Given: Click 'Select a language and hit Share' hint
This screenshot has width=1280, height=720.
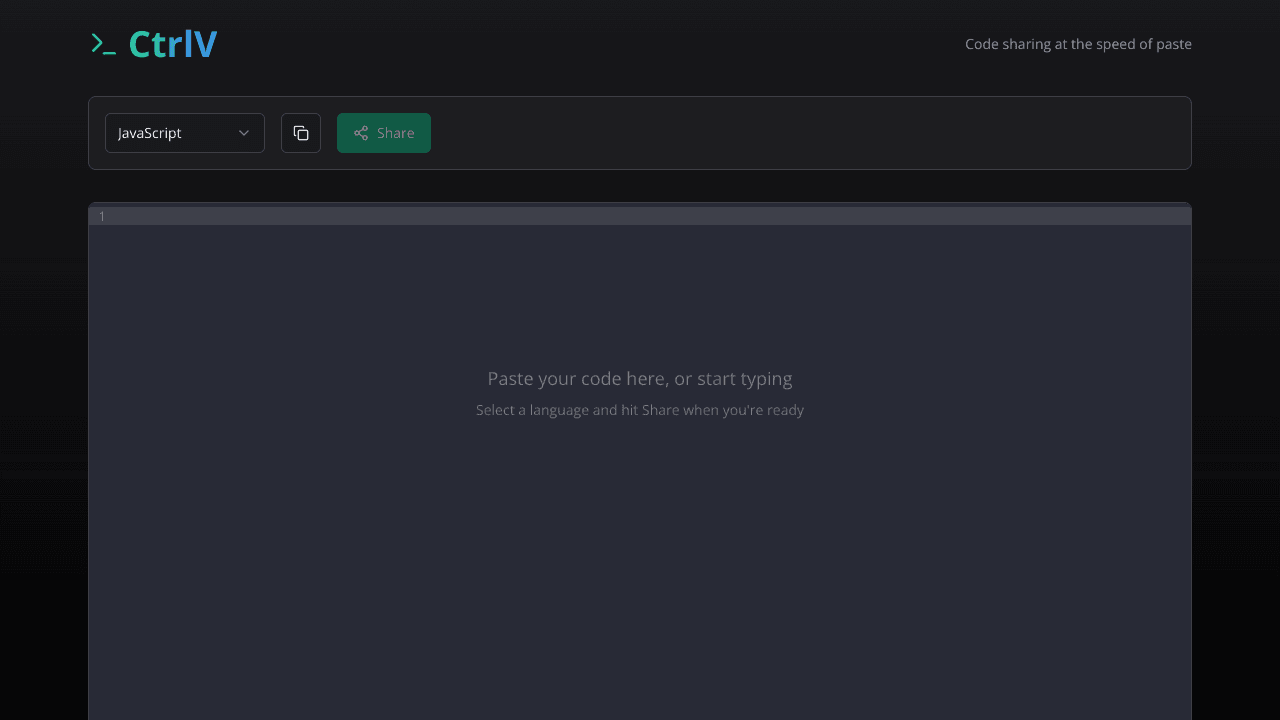Looking at the screenshot, I should (x=640, y=410).
